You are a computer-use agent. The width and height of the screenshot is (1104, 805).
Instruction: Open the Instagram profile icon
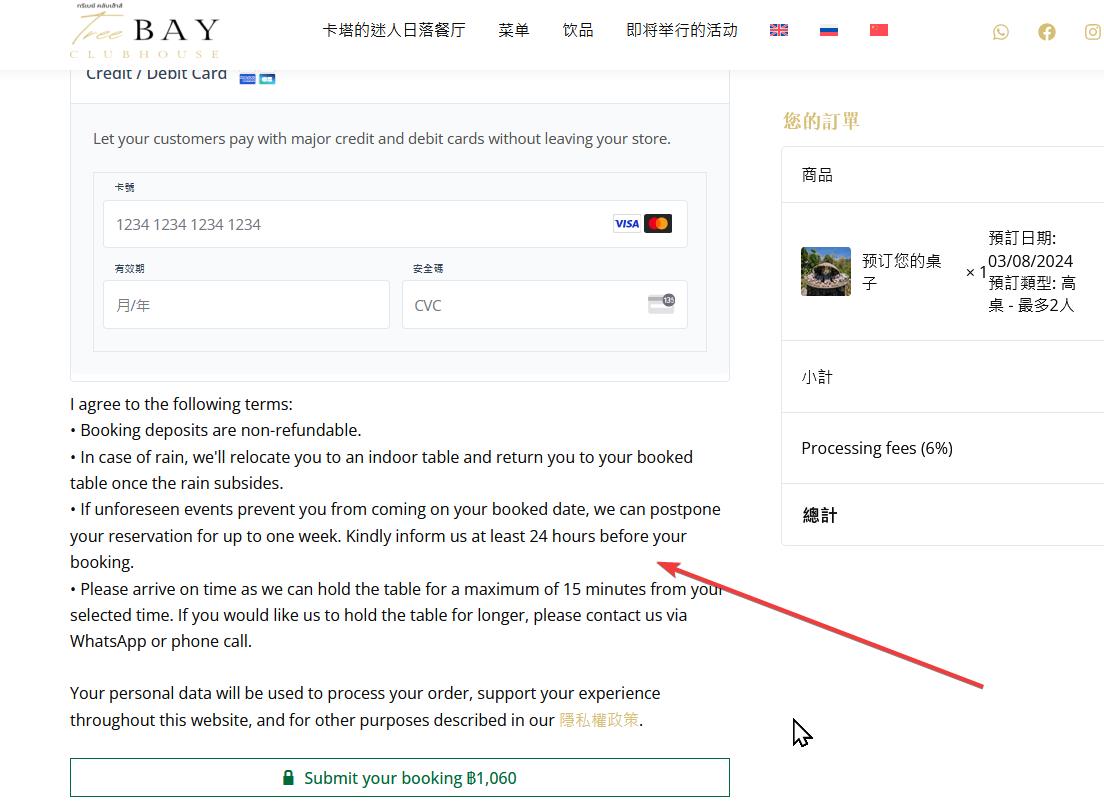click(1093, 32)
